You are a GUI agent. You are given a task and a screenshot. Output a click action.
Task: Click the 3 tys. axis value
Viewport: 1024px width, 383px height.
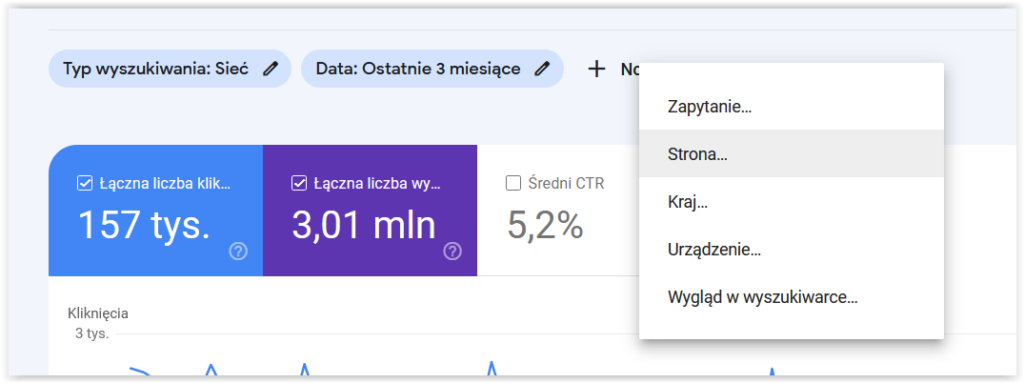(x=92, y=334)
